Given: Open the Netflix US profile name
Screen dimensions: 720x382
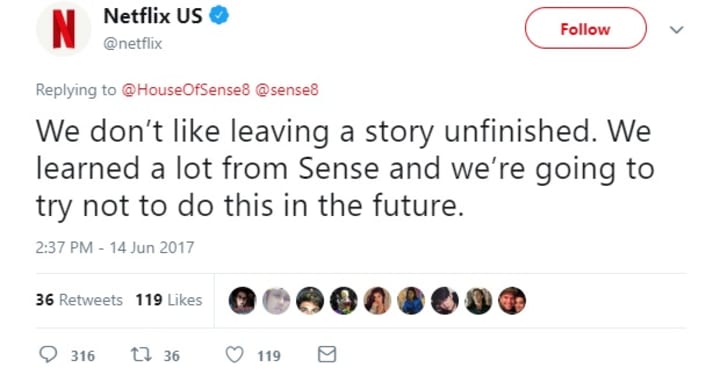Looking at the screenshot, I should [x=153, y=16].
